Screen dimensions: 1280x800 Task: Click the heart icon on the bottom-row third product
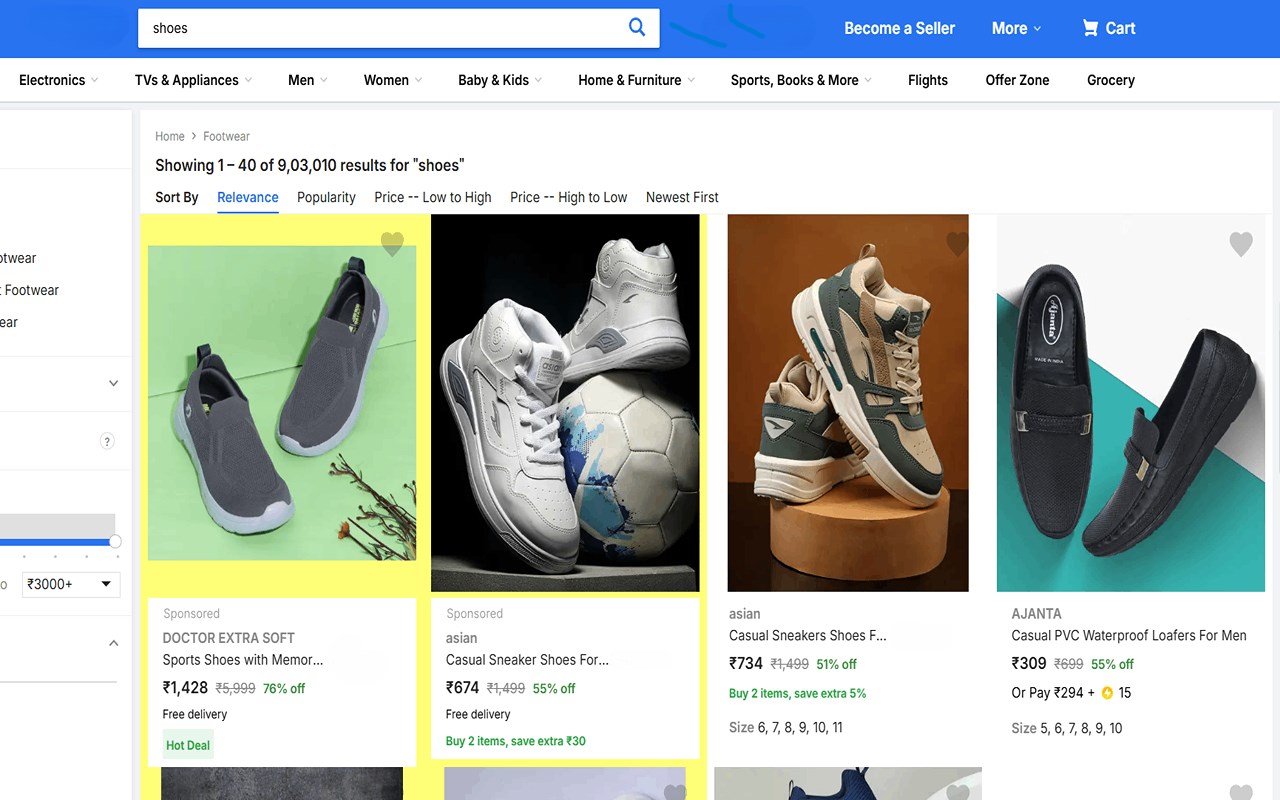[x=958, y=792]
